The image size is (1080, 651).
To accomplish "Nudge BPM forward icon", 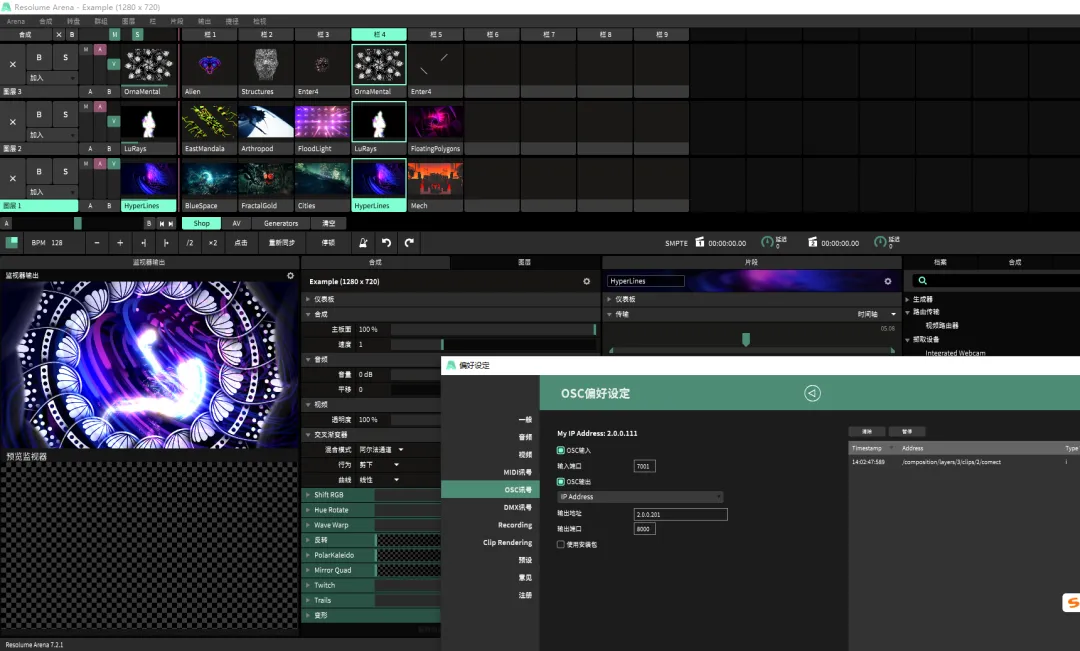I will tap(166, 242).
